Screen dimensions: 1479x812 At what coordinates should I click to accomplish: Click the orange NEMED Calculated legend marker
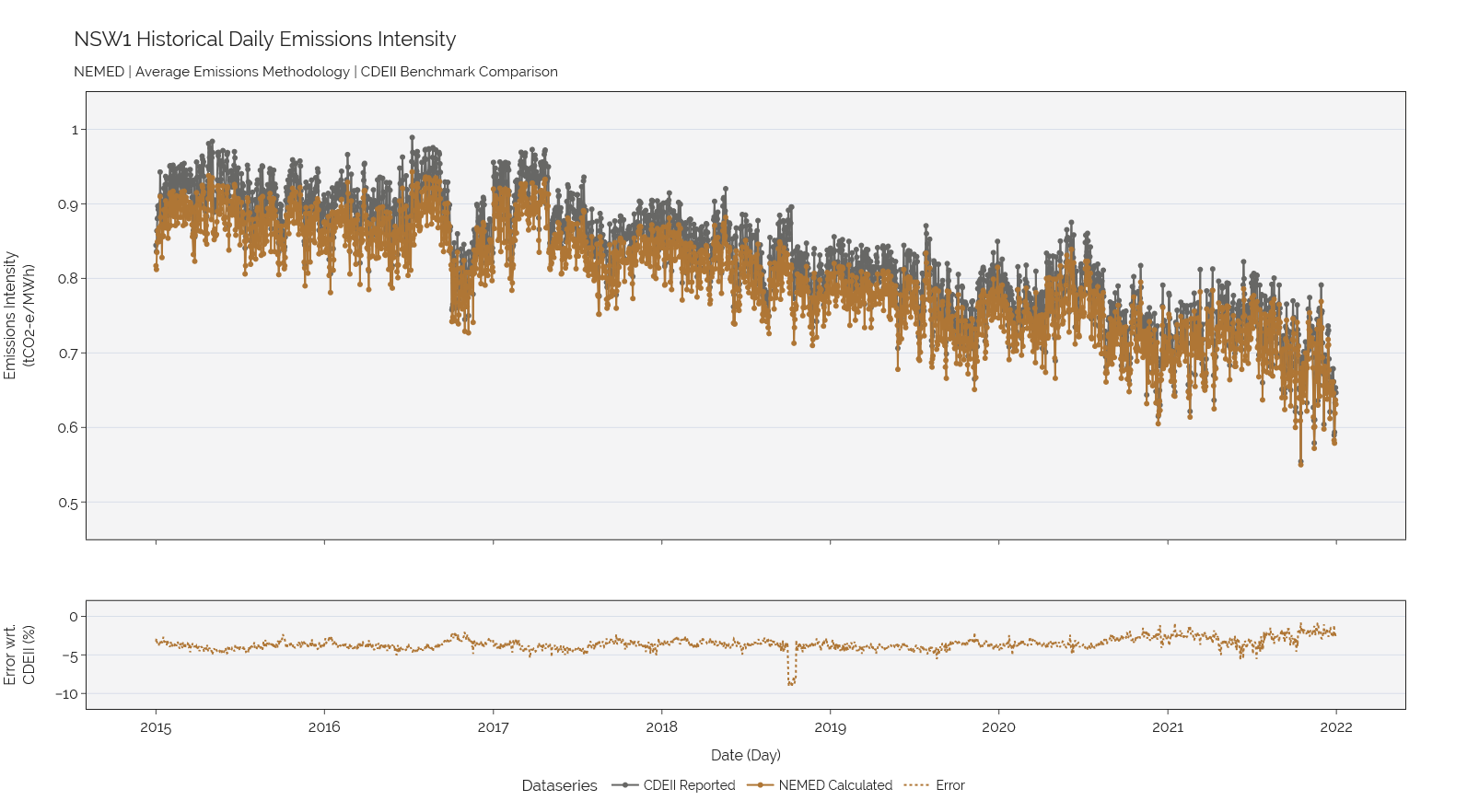coord(760,785)
